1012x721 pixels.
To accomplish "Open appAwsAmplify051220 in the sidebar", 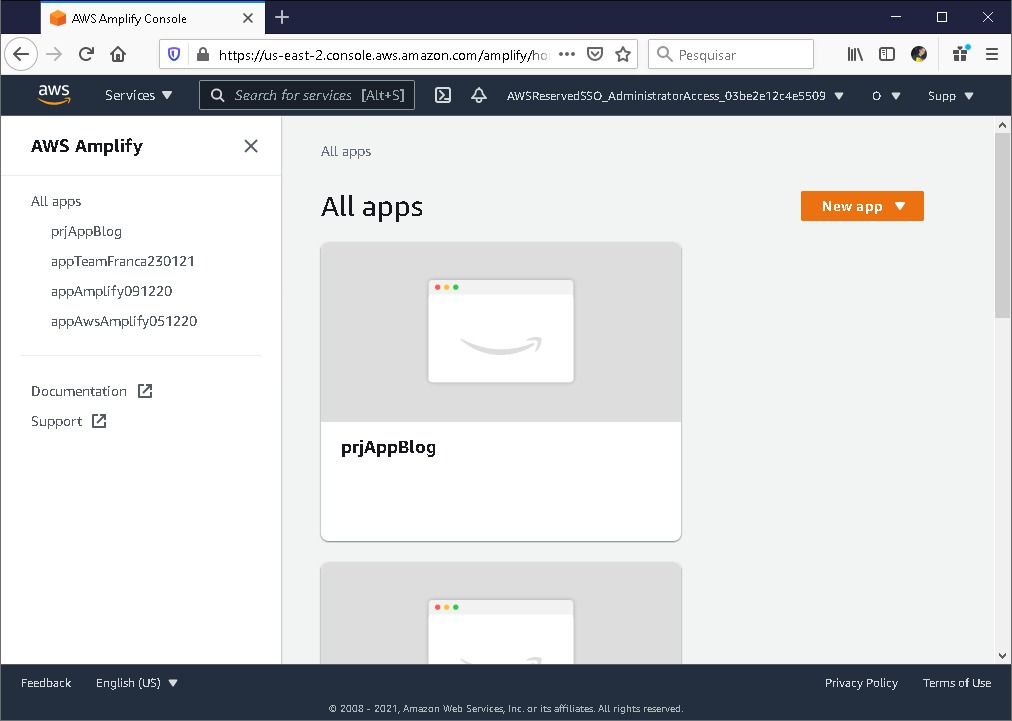I will (124, 321).
